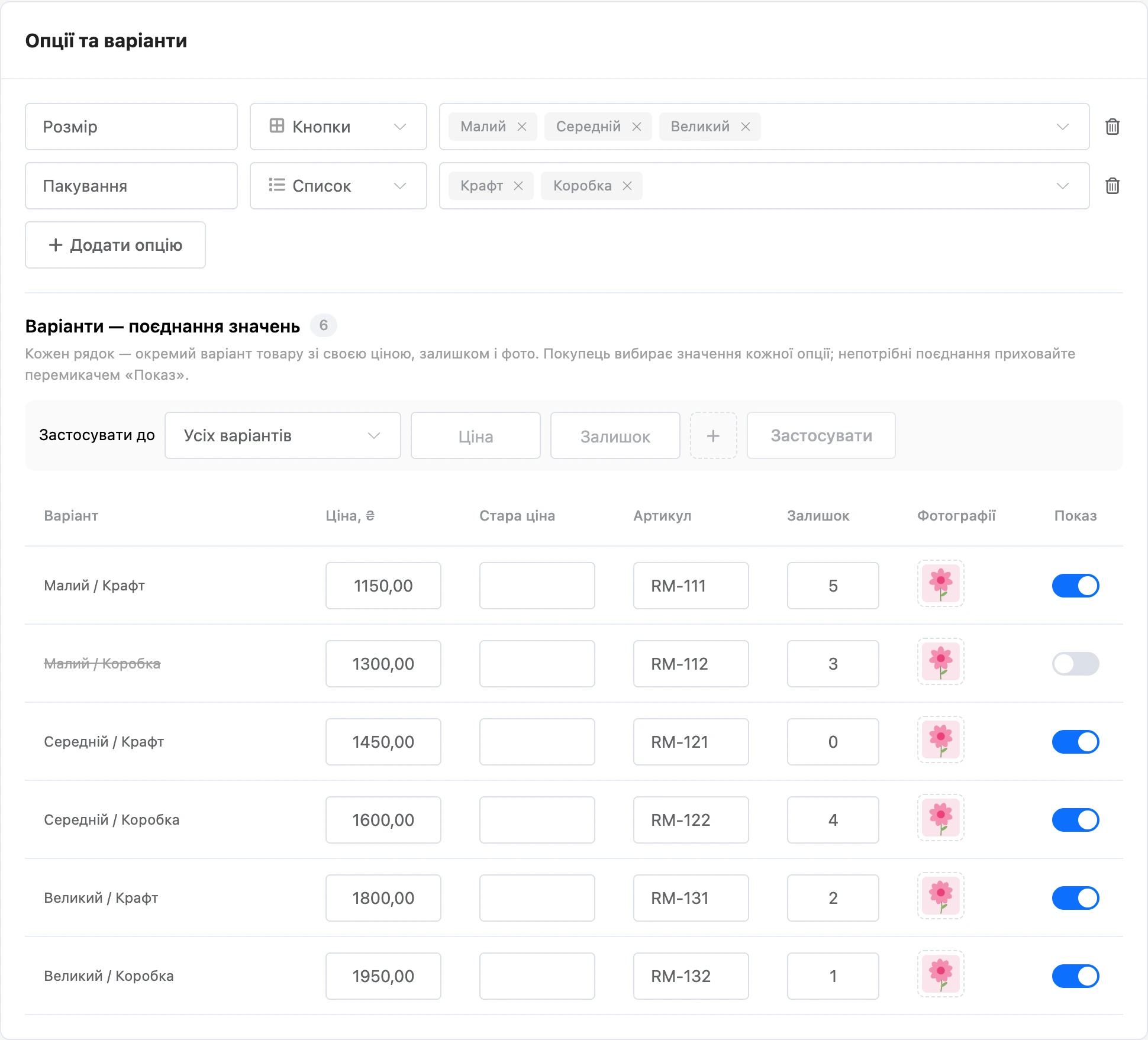Focus the Розмір option name field
Screen dimensions: 1148x1040
pyautogui.click(x=131, y=127)
